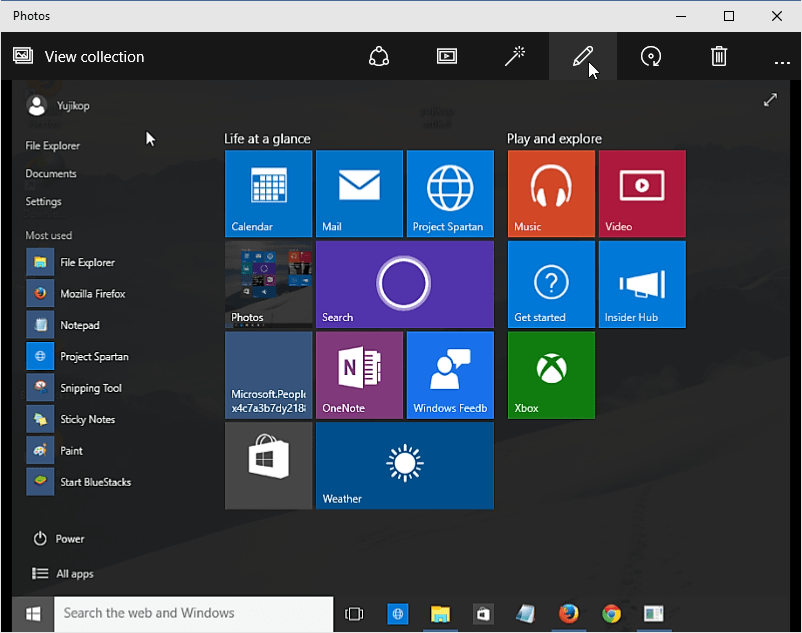Viewport: 802px width, 633px height.
Task: Open the Weather tile
Action: [x=405, y=466]
